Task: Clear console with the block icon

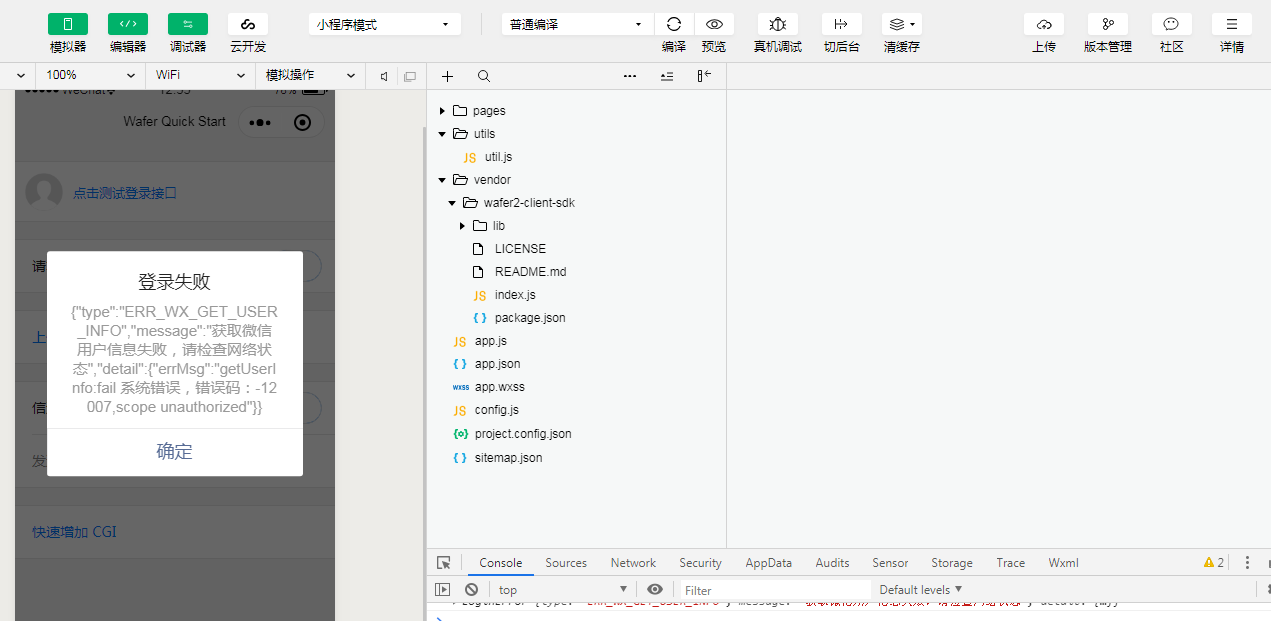Action: 471,590
